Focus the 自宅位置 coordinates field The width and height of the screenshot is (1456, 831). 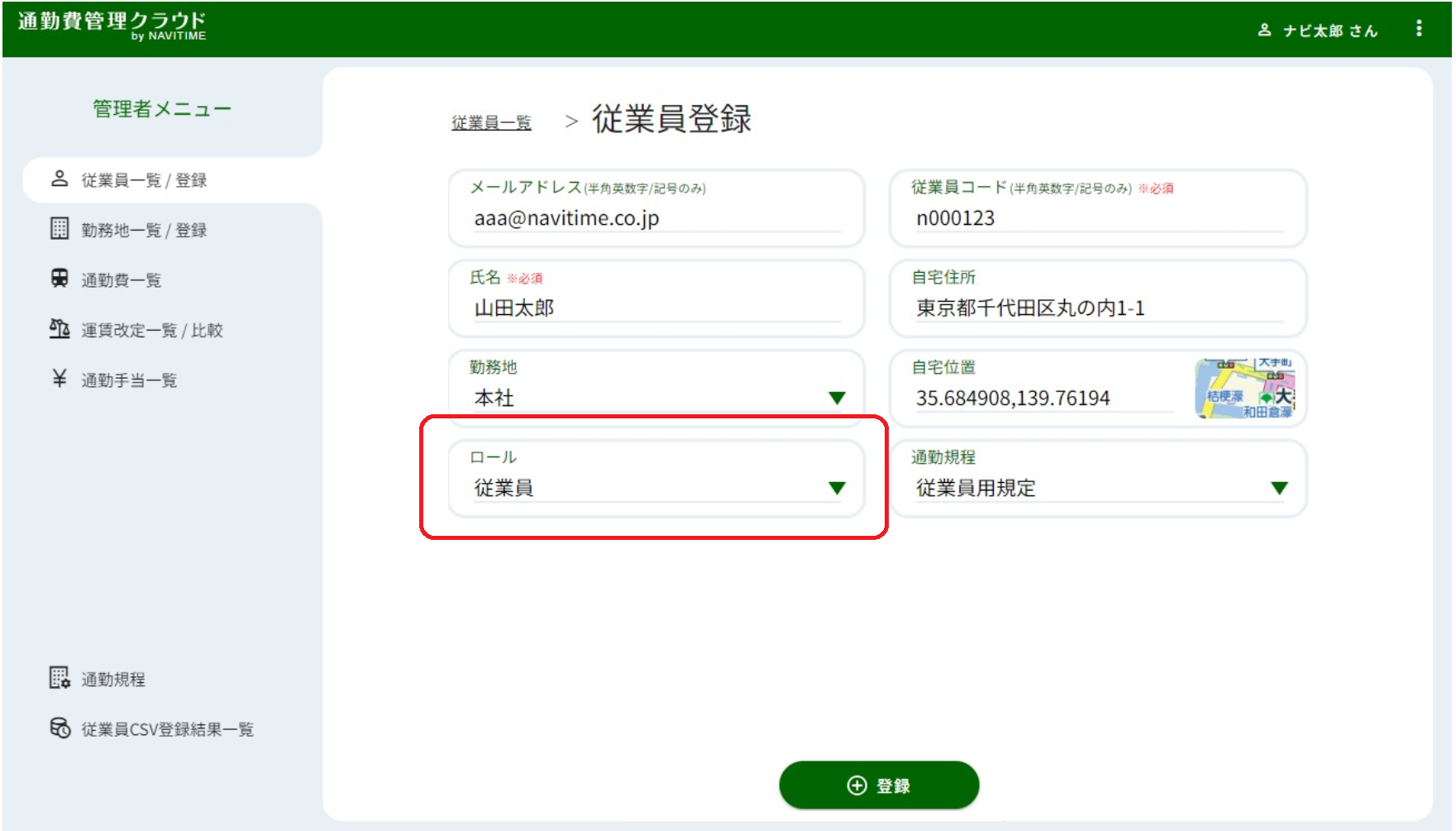pyautogui.click(x=1044, y=399)
